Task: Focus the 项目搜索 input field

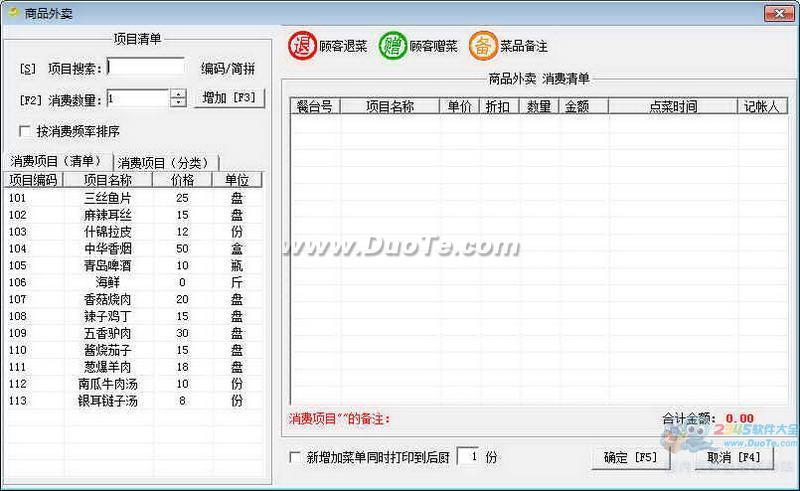Action: click(146, 67)
